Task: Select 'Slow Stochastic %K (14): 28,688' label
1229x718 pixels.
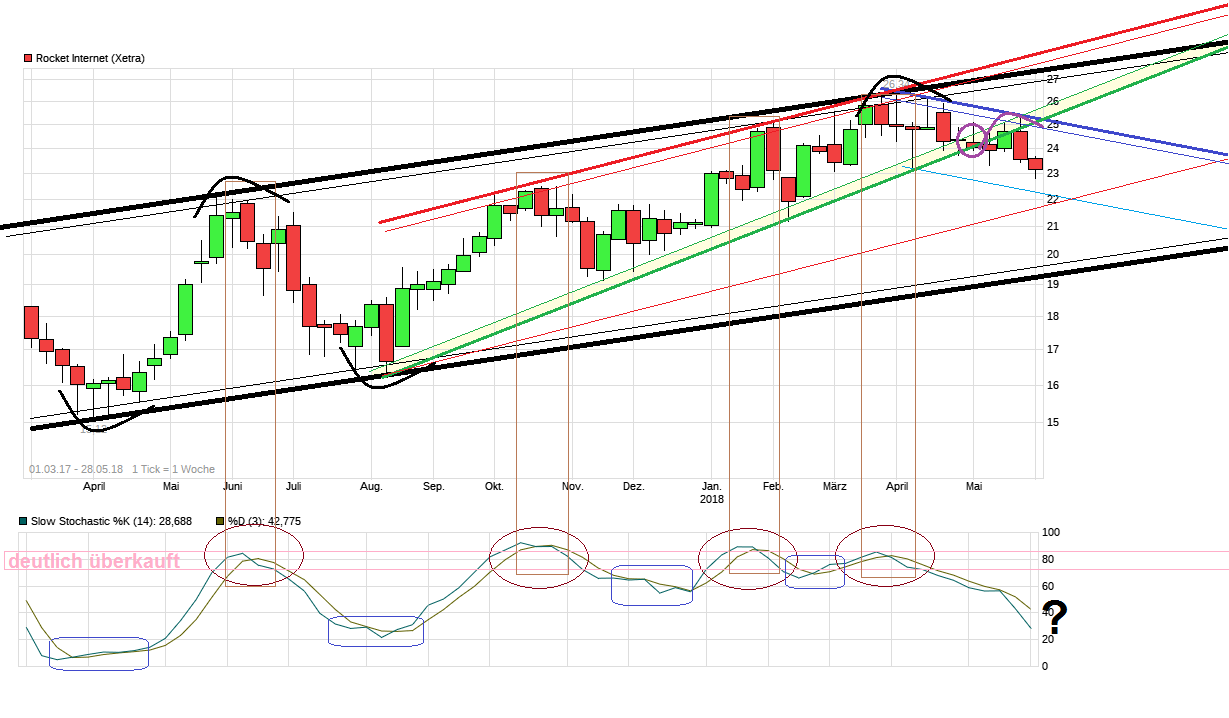Action: pyautogui.click(x=110, y=521)
